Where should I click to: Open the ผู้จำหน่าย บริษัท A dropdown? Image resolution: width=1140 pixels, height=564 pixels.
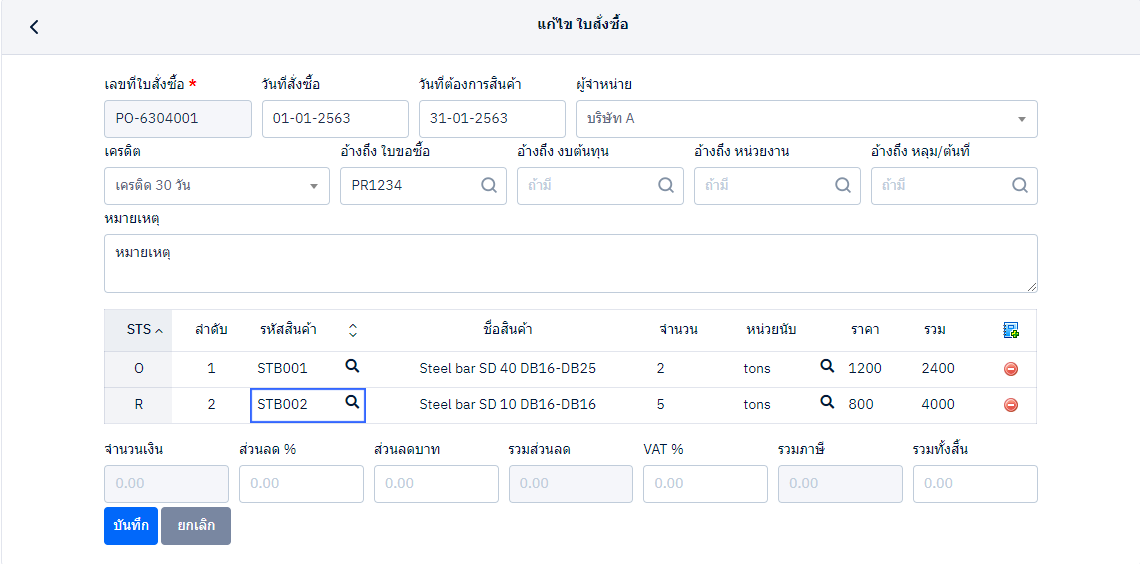(x=806, y=118)
